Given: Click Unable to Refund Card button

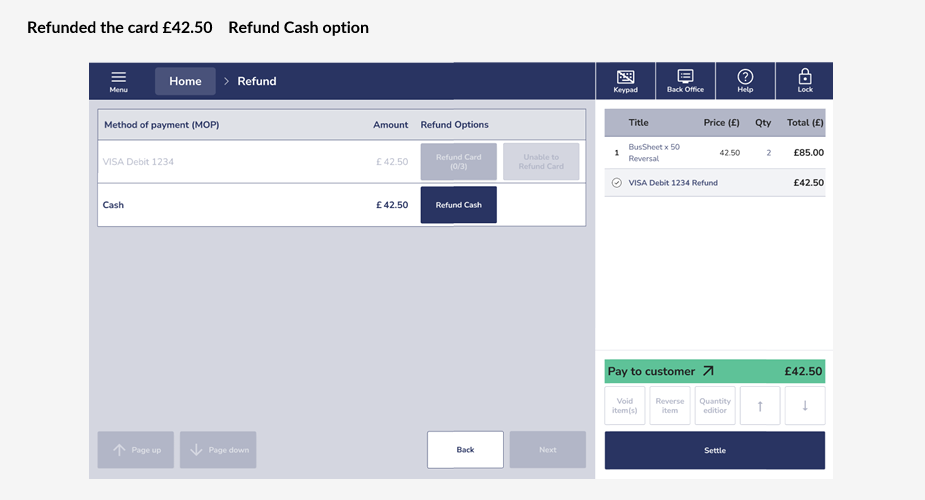Looking at the screenshot, I should 541,162.
